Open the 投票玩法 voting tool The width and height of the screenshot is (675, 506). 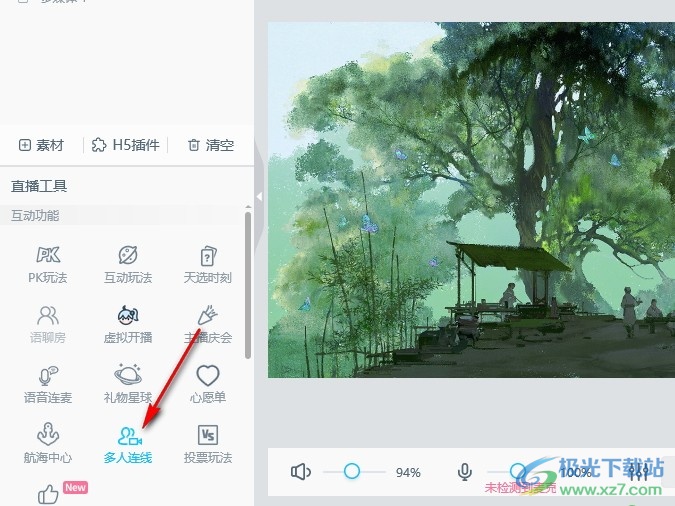208,444
